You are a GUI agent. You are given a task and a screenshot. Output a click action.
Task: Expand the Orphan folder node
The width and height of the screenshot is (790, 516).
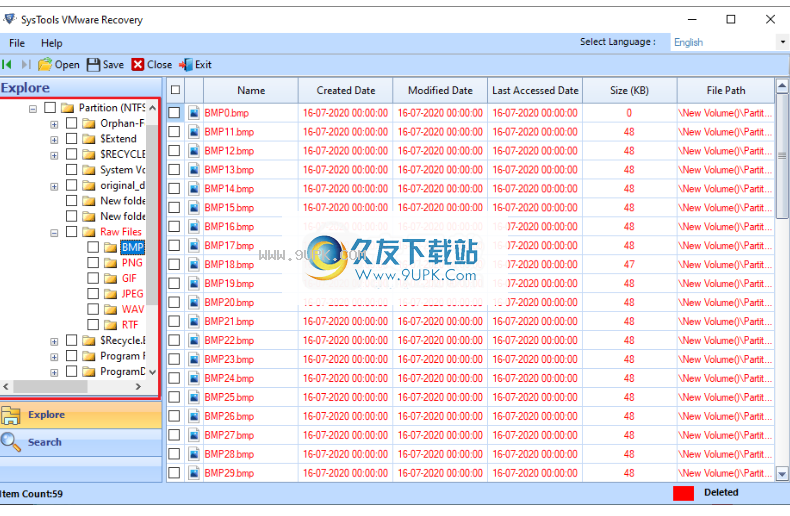coord(54,124)
